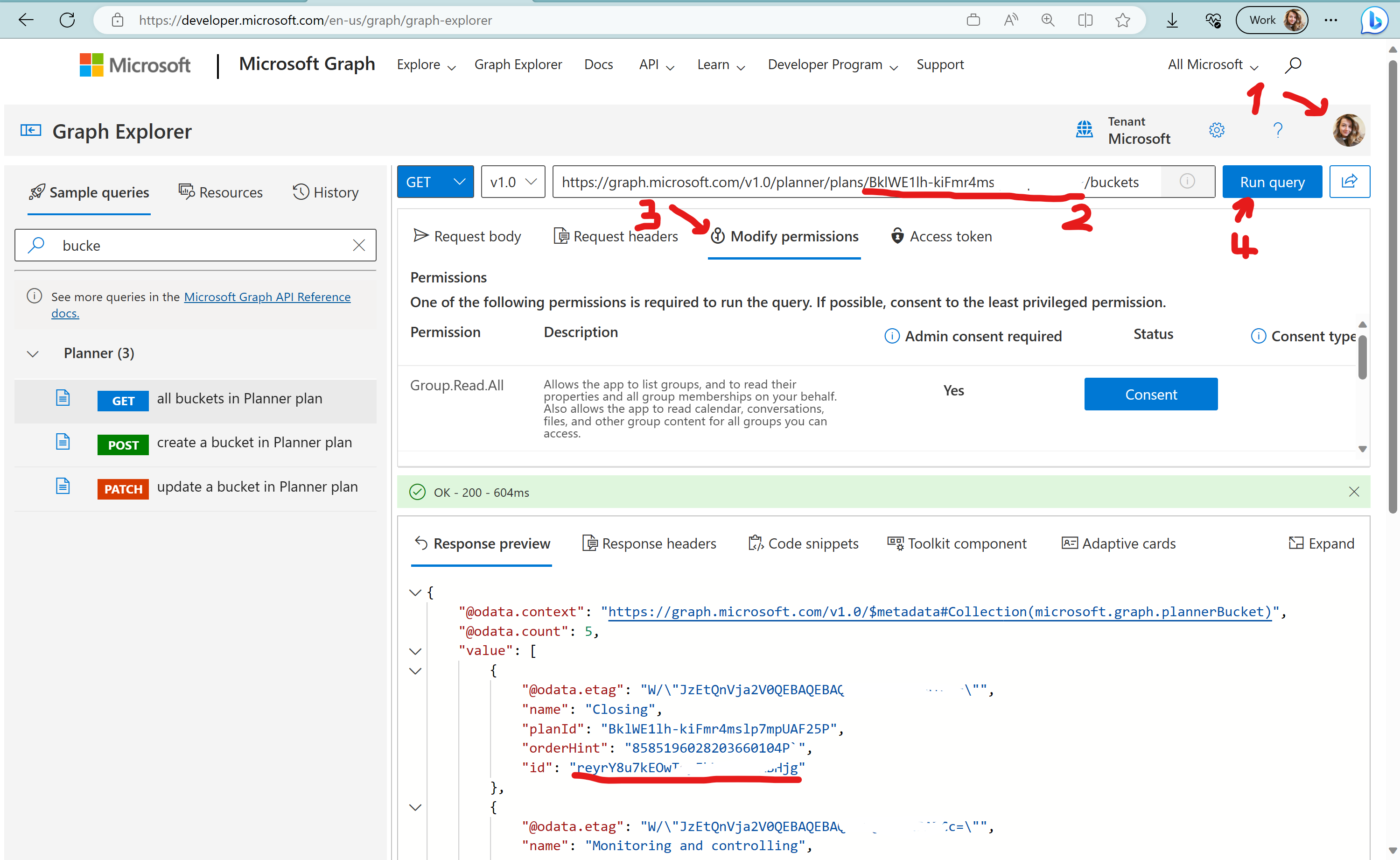Click the signed-in user avatar picture
This screenshot has width=1400, height=860.
click(x=1349, y=130)
